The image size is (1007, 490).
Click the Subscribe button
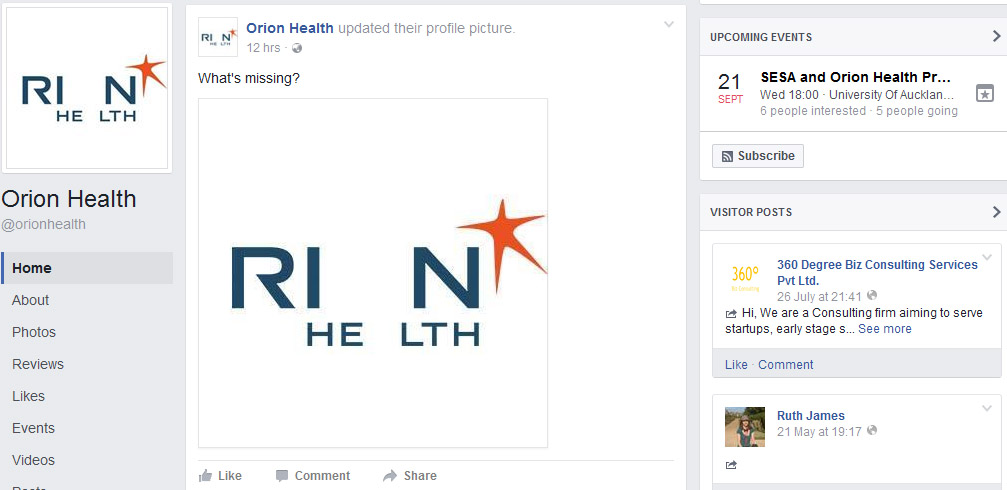click(758, 156)
